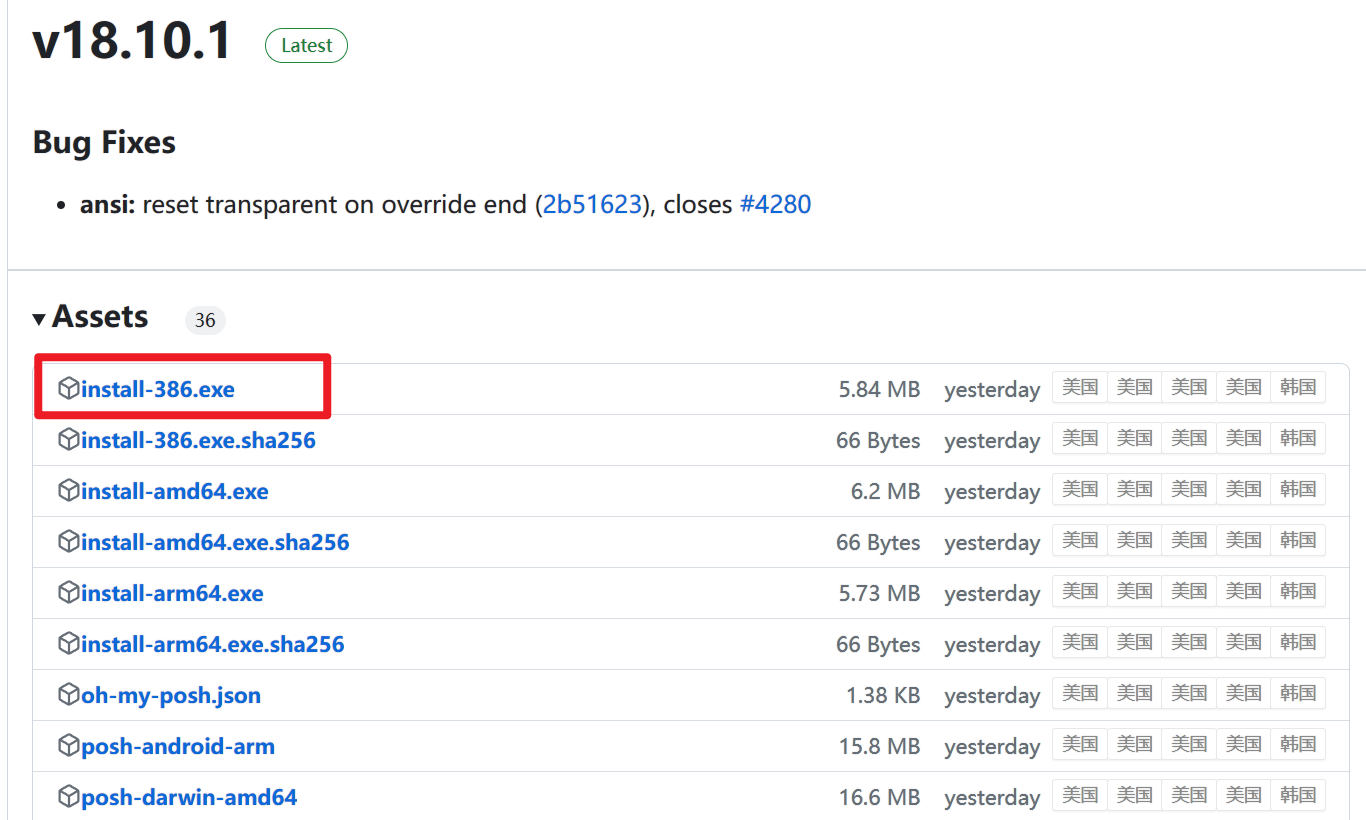
Task: Click the 韩国 mirror button for posh-darwin-amd64
Action: coord(1298,795)
